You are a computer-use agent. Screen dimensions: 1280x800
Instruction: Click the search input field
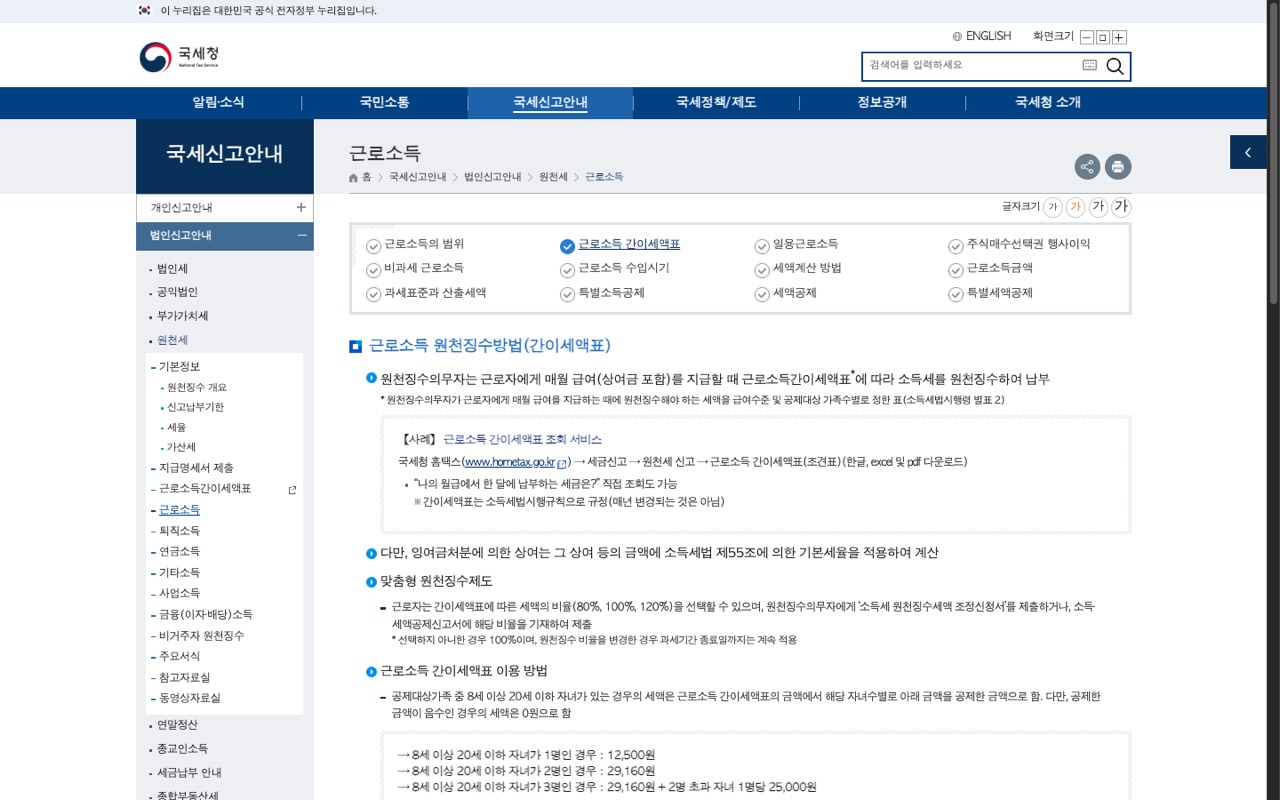[972, 66]
